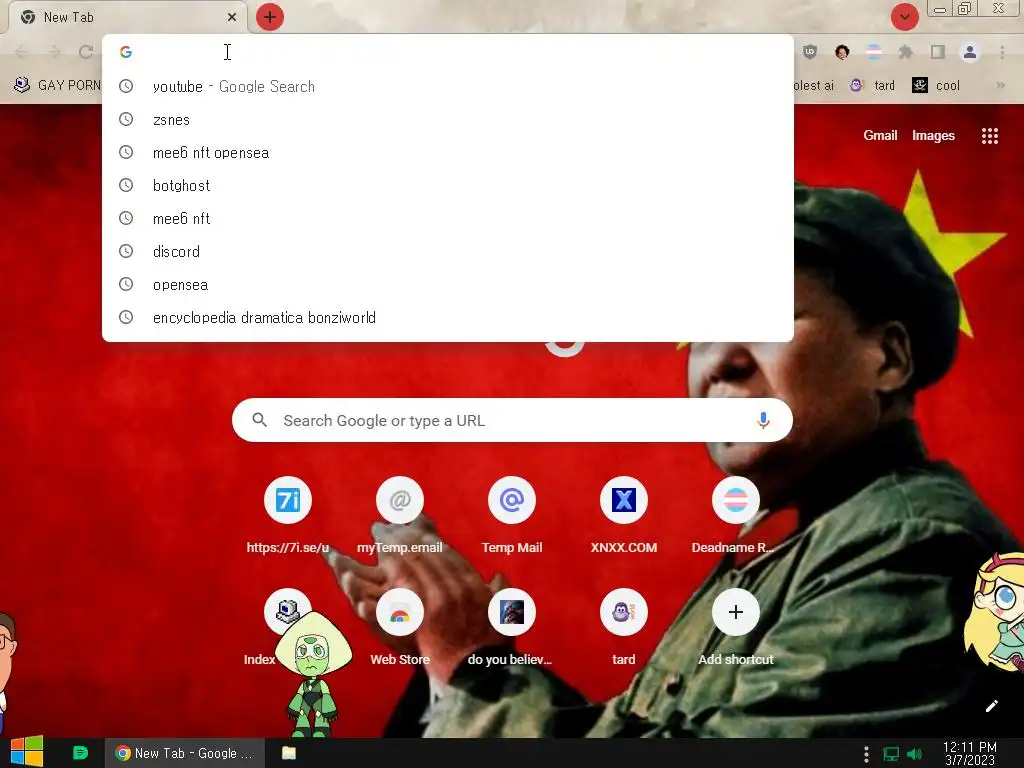This screenshot has width=1024, height=768.
Task: Select the botghost history suggestion
Action: pyautogui.click(x=448, y=185)
